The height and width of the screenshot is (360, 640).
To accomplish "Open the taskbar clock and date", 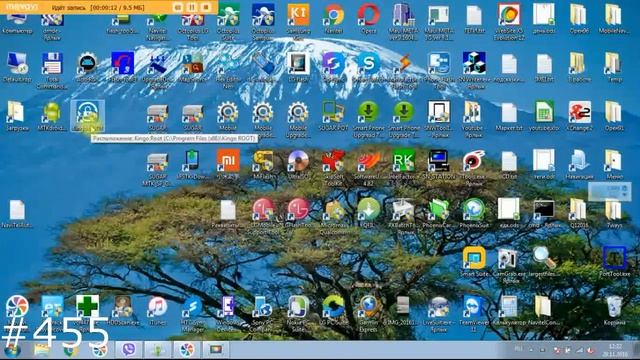I will [615, 350].
